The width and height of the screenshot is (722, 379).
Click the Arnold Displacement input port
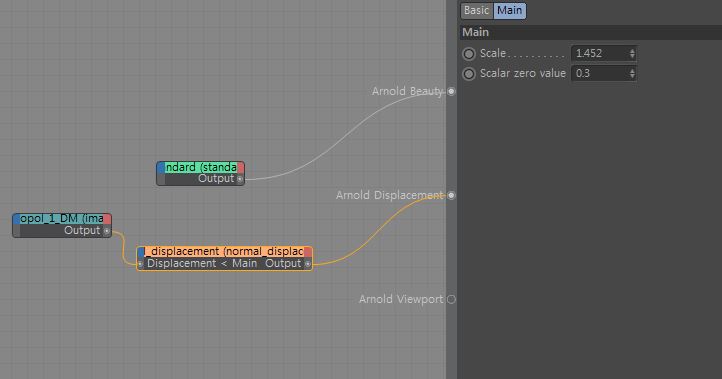coord(451,195)
